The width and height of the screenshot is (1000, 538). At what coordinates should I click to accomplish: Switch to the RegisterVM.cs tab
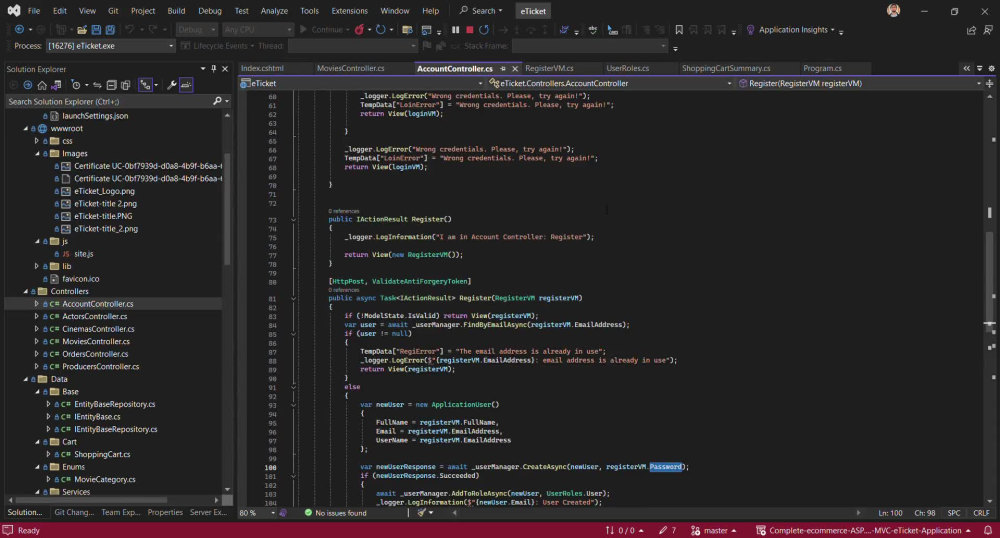549,68
